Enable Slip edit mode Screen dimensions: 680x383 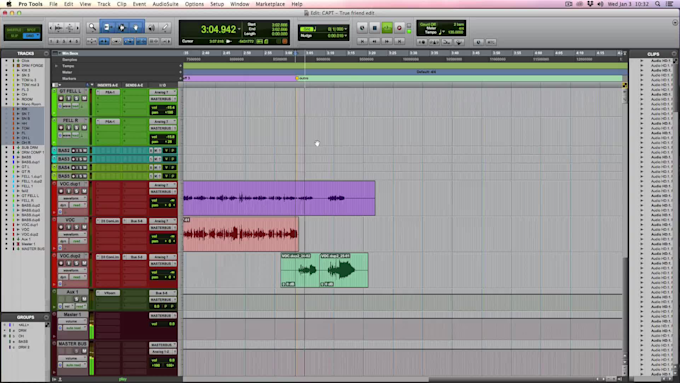(x=14, y=36)
